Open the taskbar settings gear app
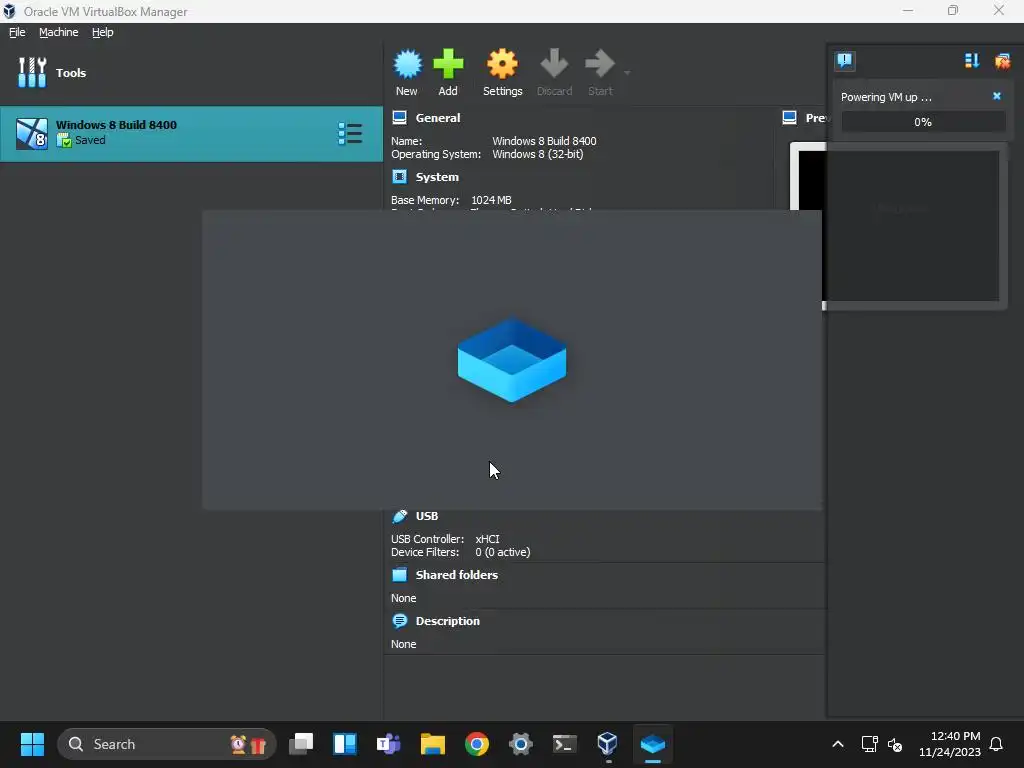 coord(520,744)
